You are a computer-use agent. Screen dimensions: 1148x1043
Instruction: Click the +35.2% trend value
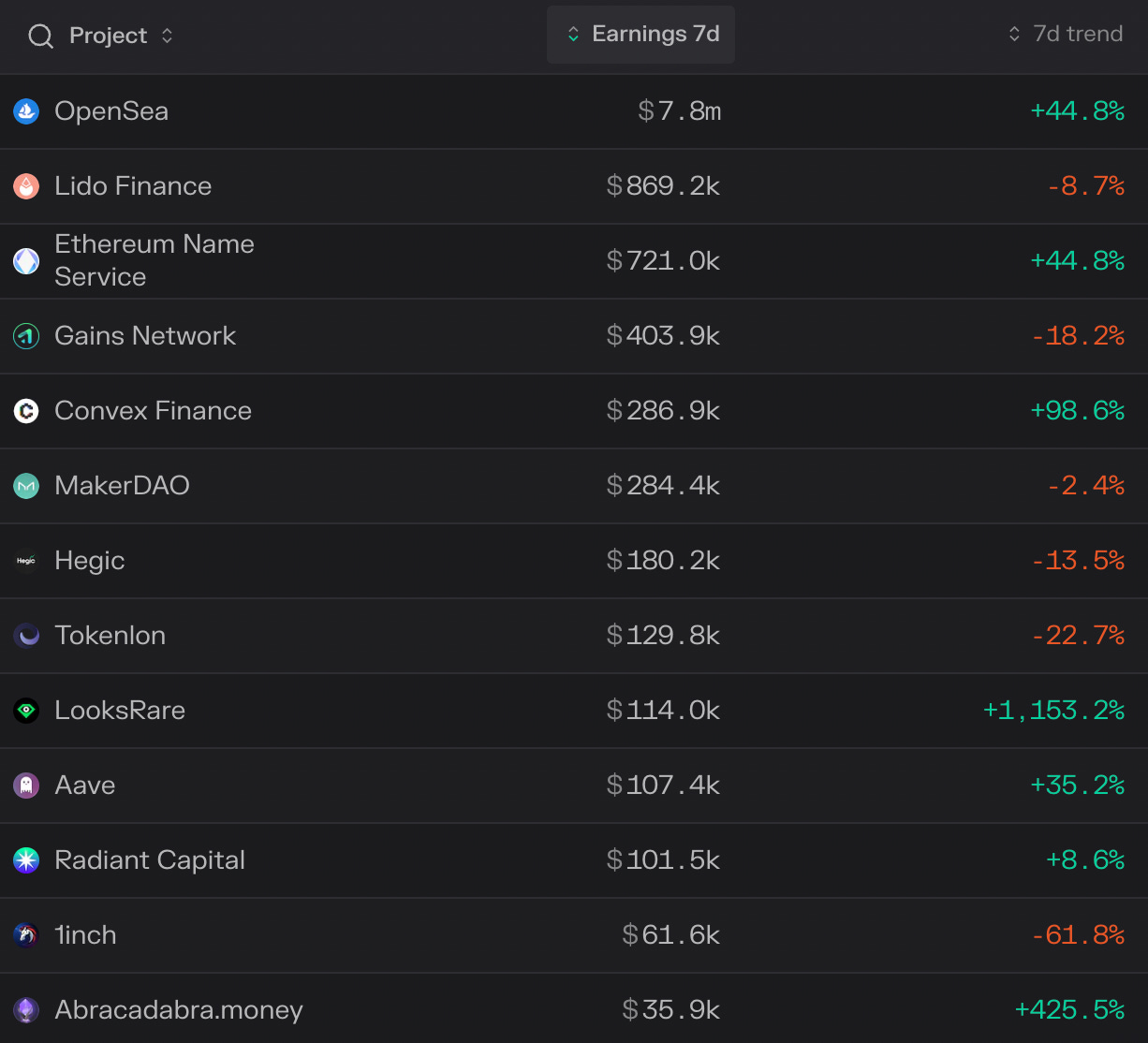click(1077, 786)
